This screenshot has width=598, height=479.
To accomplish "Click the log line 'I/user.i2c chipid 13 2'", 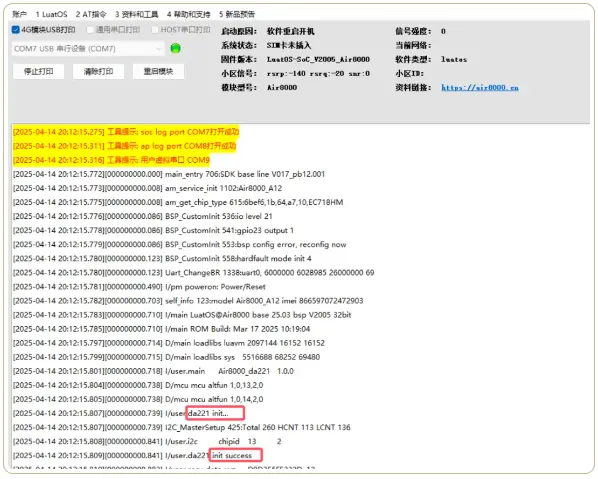I will point(147,442).
